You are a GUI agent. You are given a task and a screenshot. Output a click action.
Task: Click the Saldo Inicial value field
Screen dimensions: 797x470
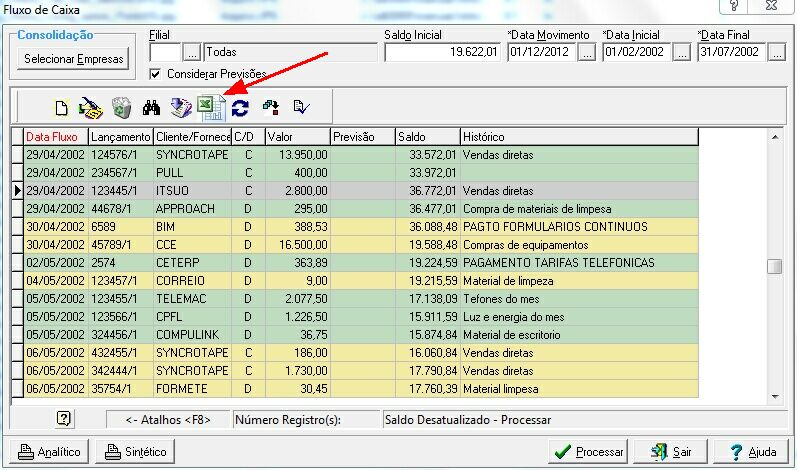click(x=442, y=52)
